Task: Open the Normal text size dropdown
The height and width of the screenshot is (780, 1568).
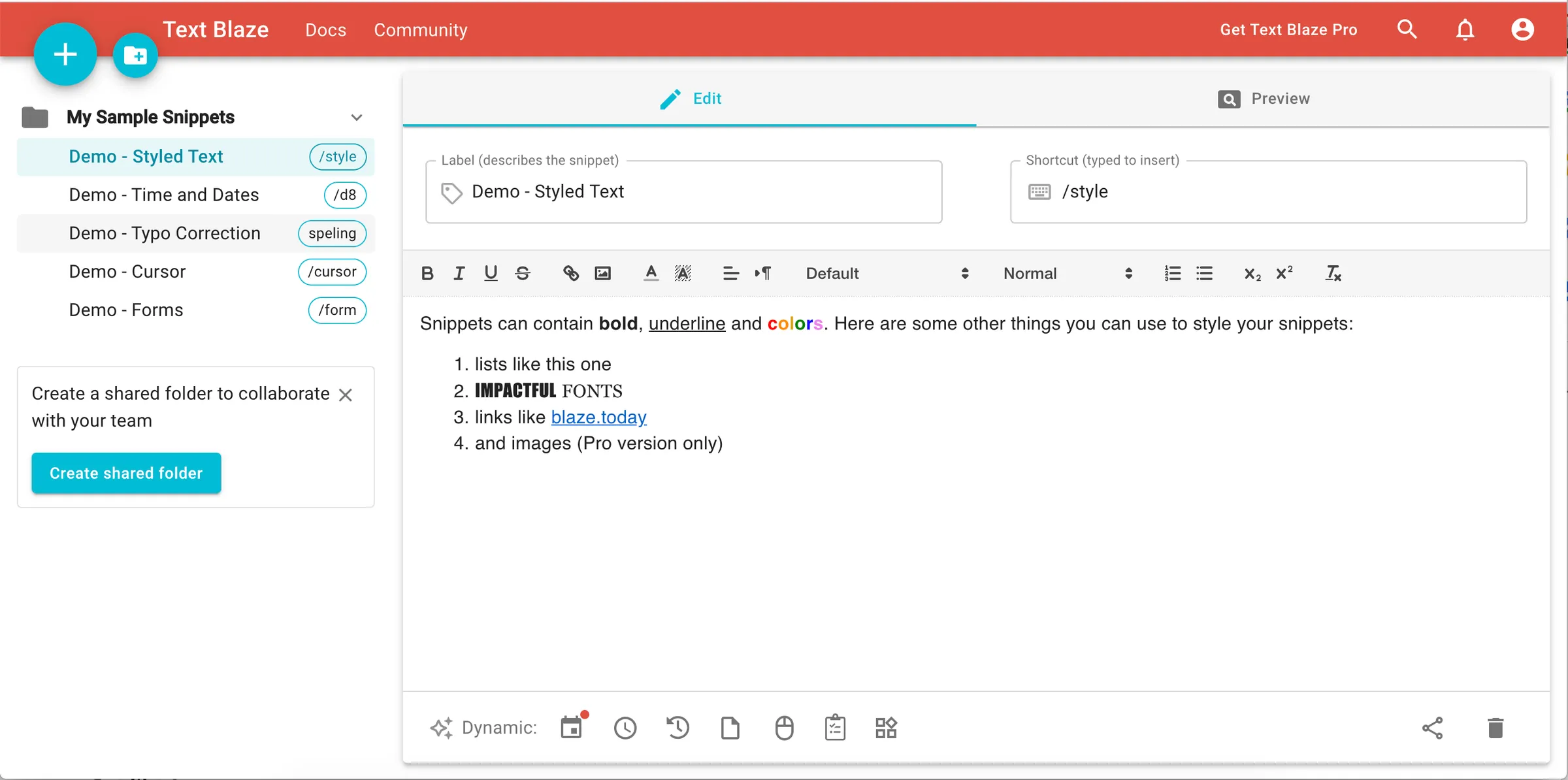Action: coord(1065,273)
